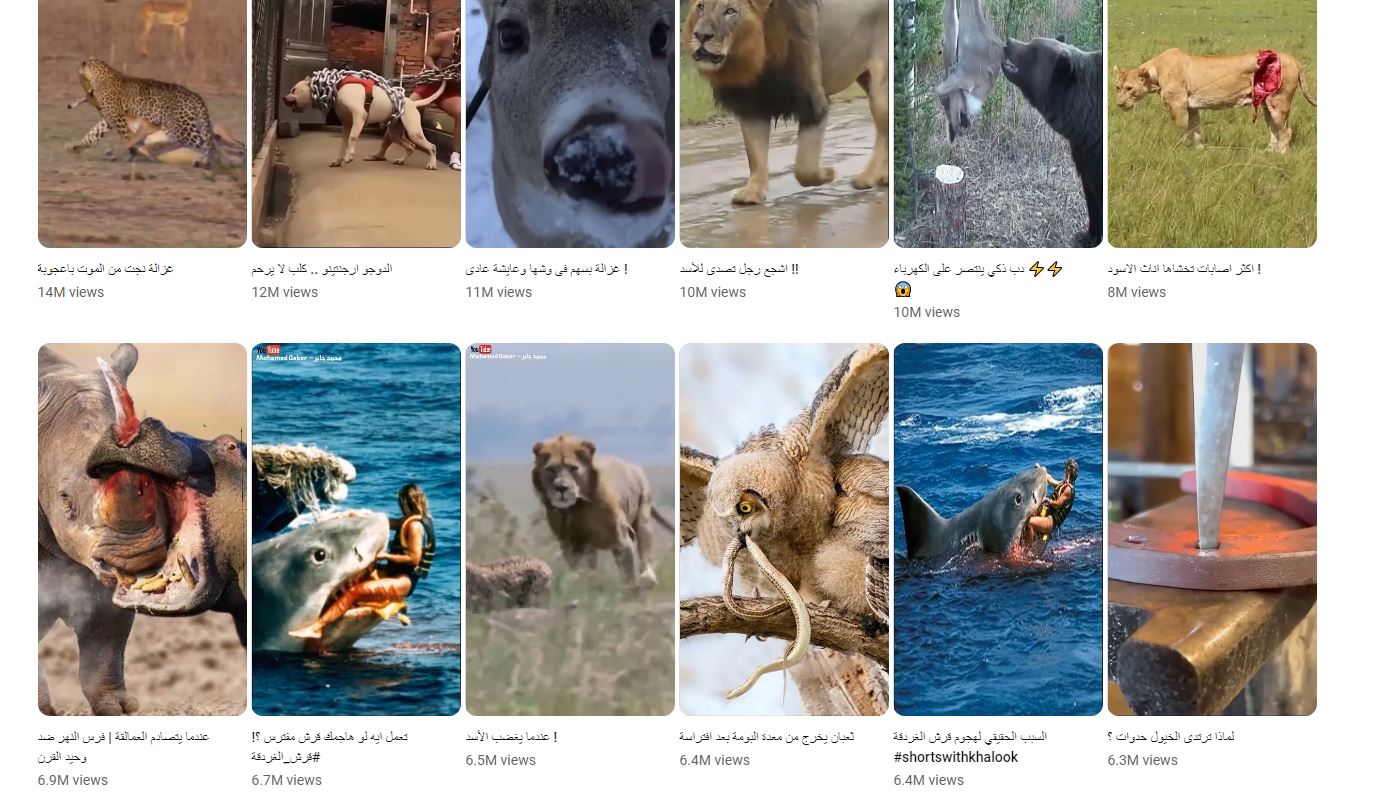Viewport: 1377px width, 797px height.
Task: Click the 11M views deer video title
Action: click(546, 269)
